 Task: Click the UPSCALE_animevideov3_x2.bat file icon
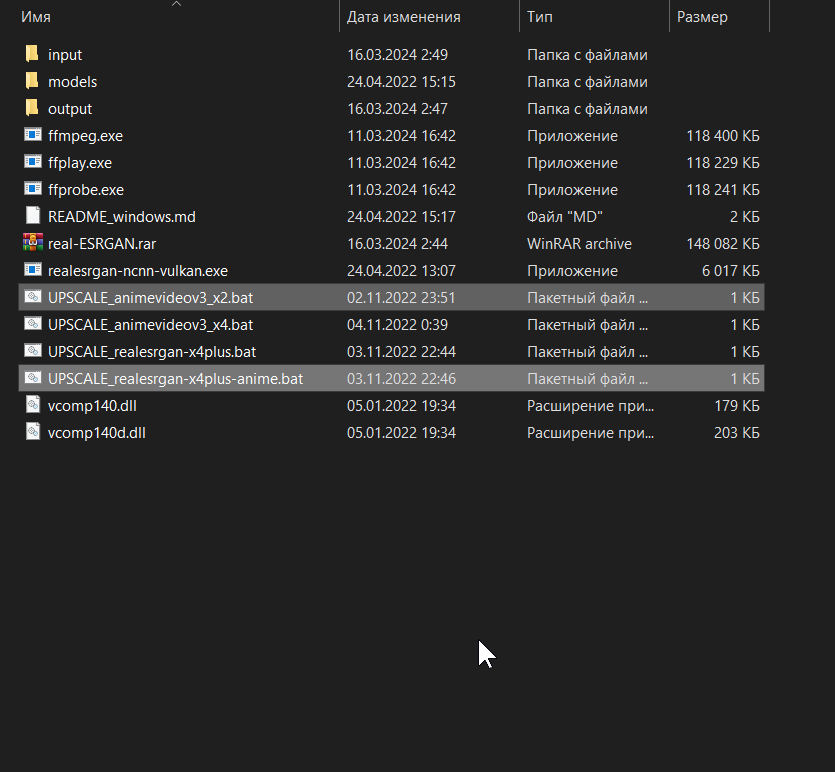(x=32, y=297)
